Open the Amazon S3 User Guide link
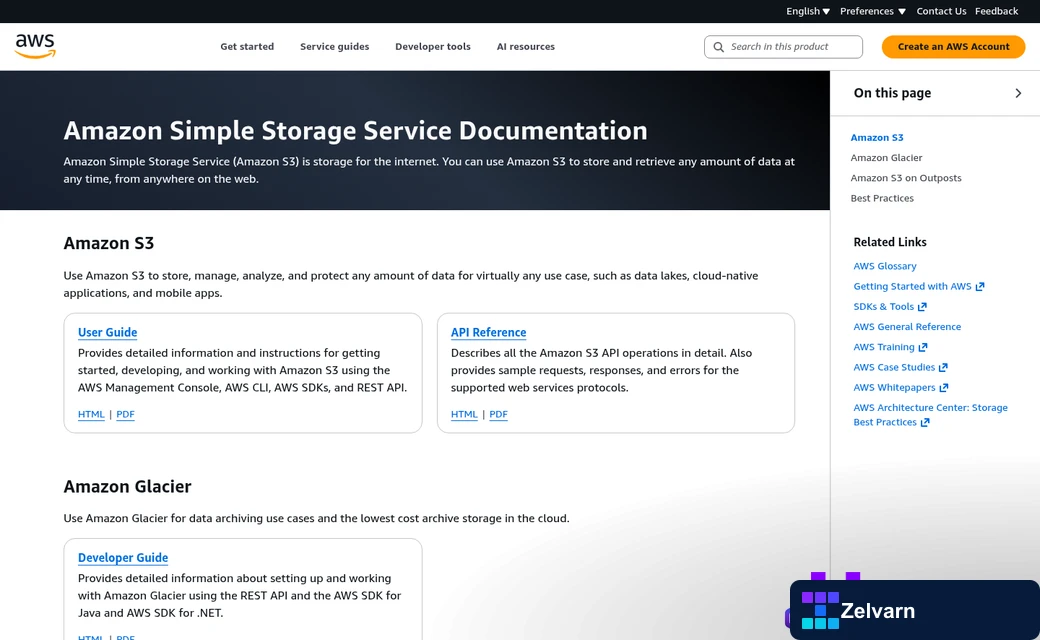The width and height of the screenshot is (1040, 640). pyautogui.click(x=107, y=332)
